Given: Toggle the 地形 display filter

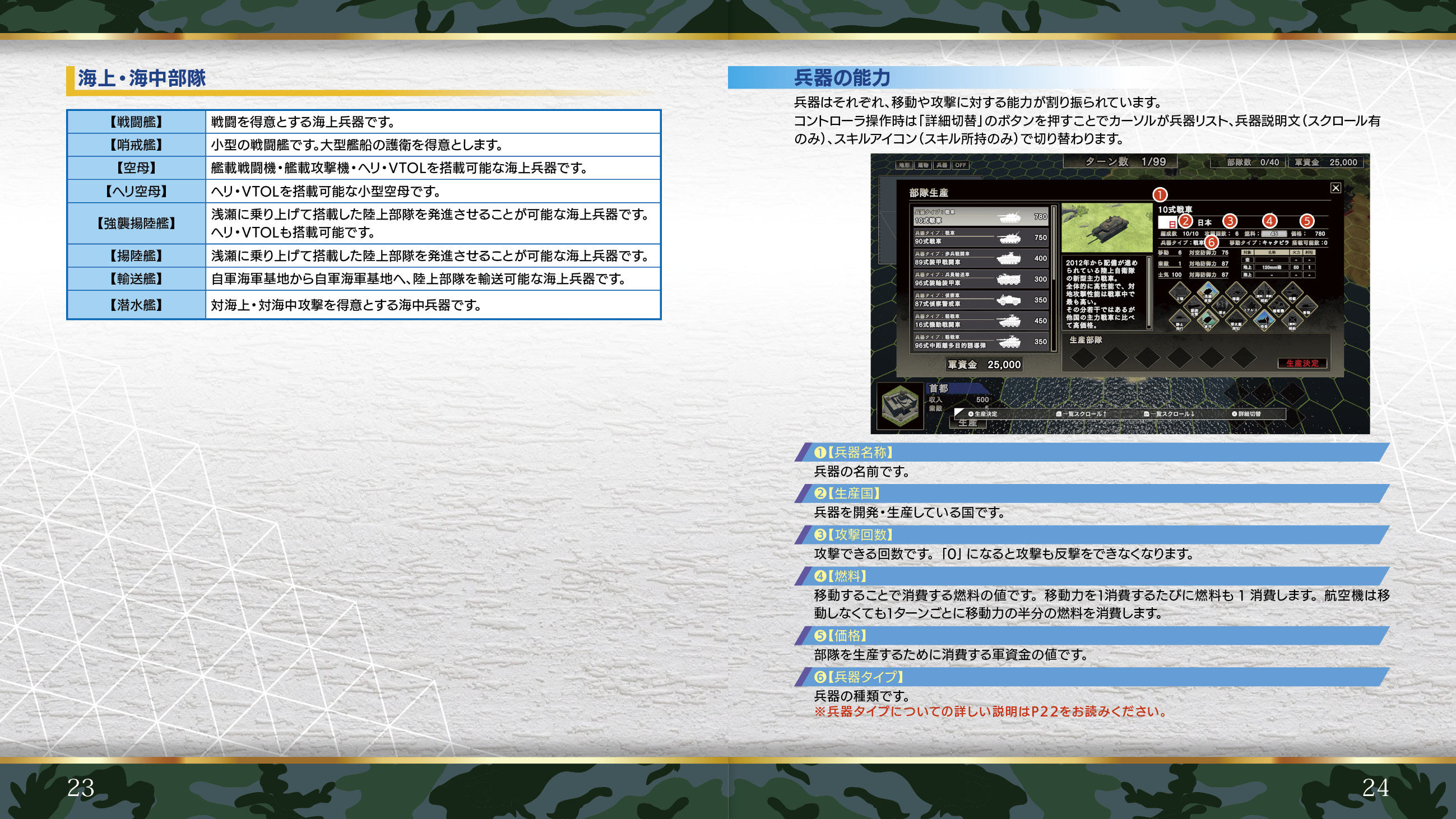Looking at the screenshot, I should tap(905, 165).
